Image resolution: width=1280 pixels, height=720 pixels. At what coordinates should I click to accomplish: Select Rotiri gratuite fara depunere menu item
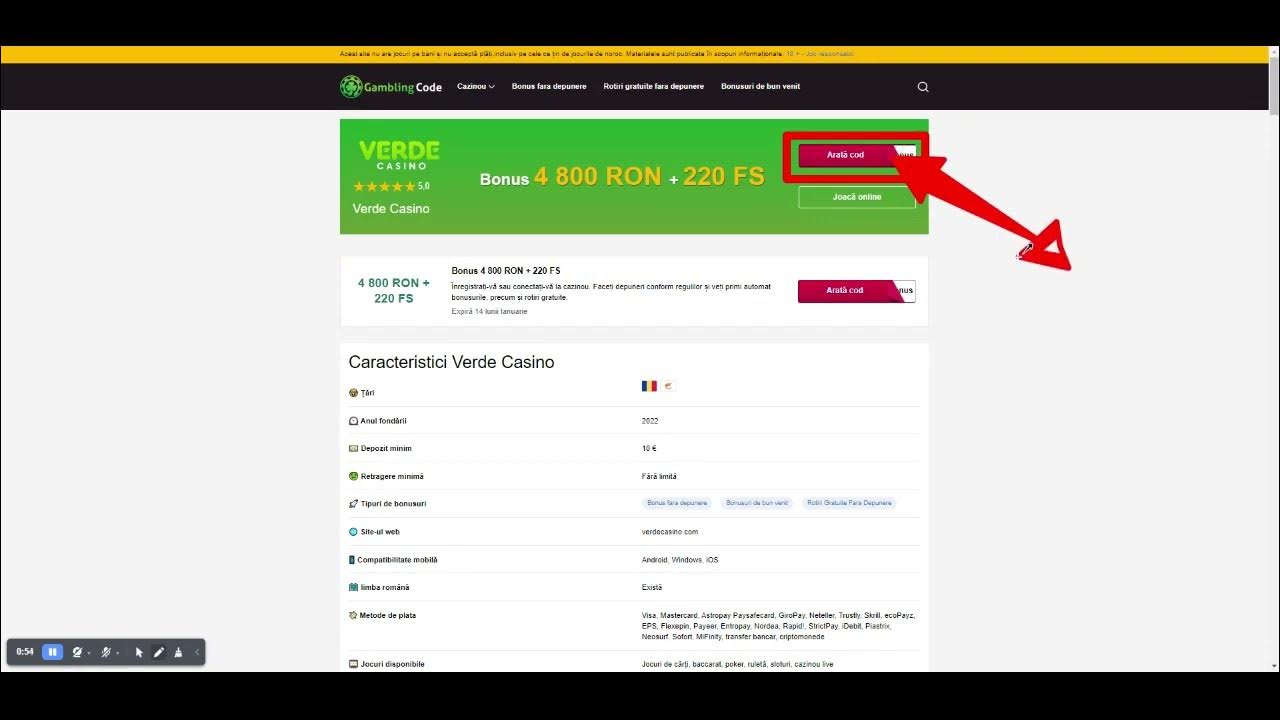pyautogui.click(x=653, y=86)
